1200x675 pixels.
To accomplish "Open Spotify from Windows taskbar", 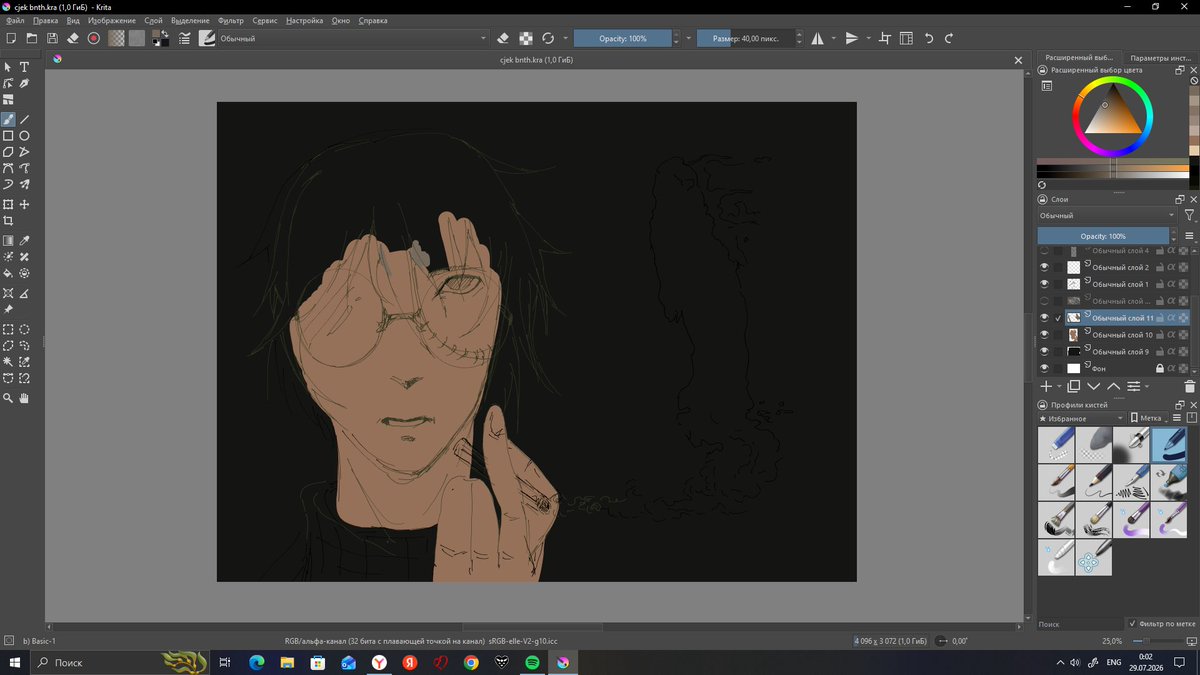I will click(532, 662).
